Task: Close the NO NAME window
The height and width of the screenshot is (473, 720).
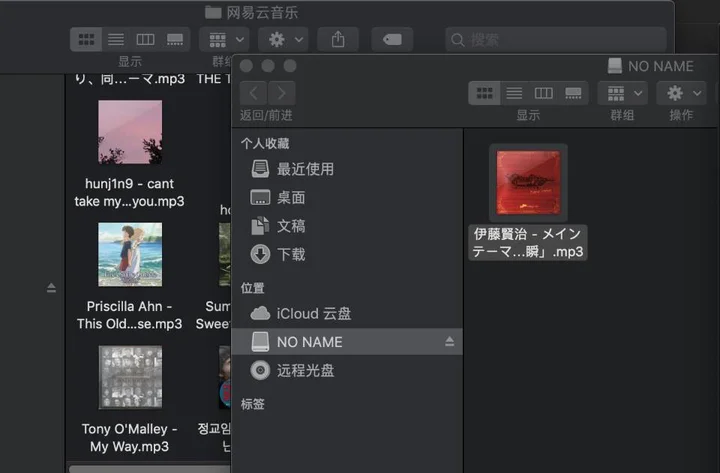Action: click(x=247, y=66)
